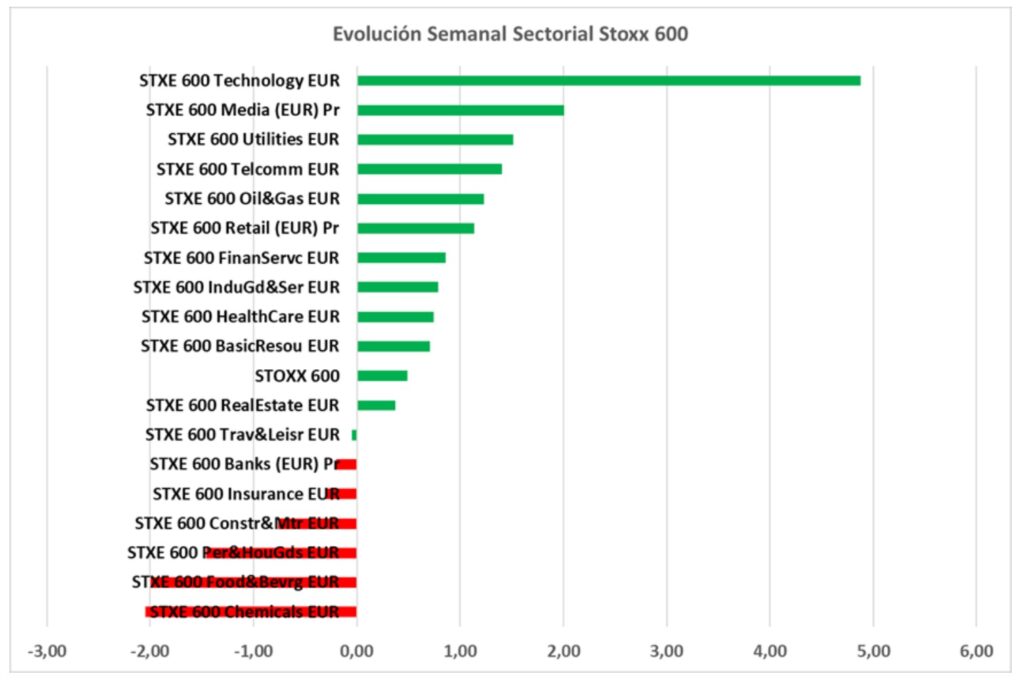Select the green Technology bar
1024x687 pixels.
pyautogui.click(x=608, y=80)
